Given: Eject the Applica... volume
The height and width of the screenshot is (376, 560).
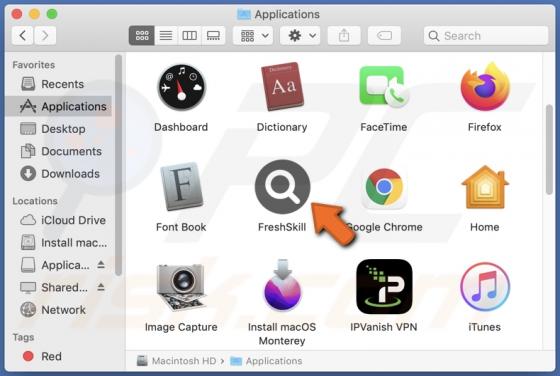Looking at the screenshot, I should coord(101,265).
